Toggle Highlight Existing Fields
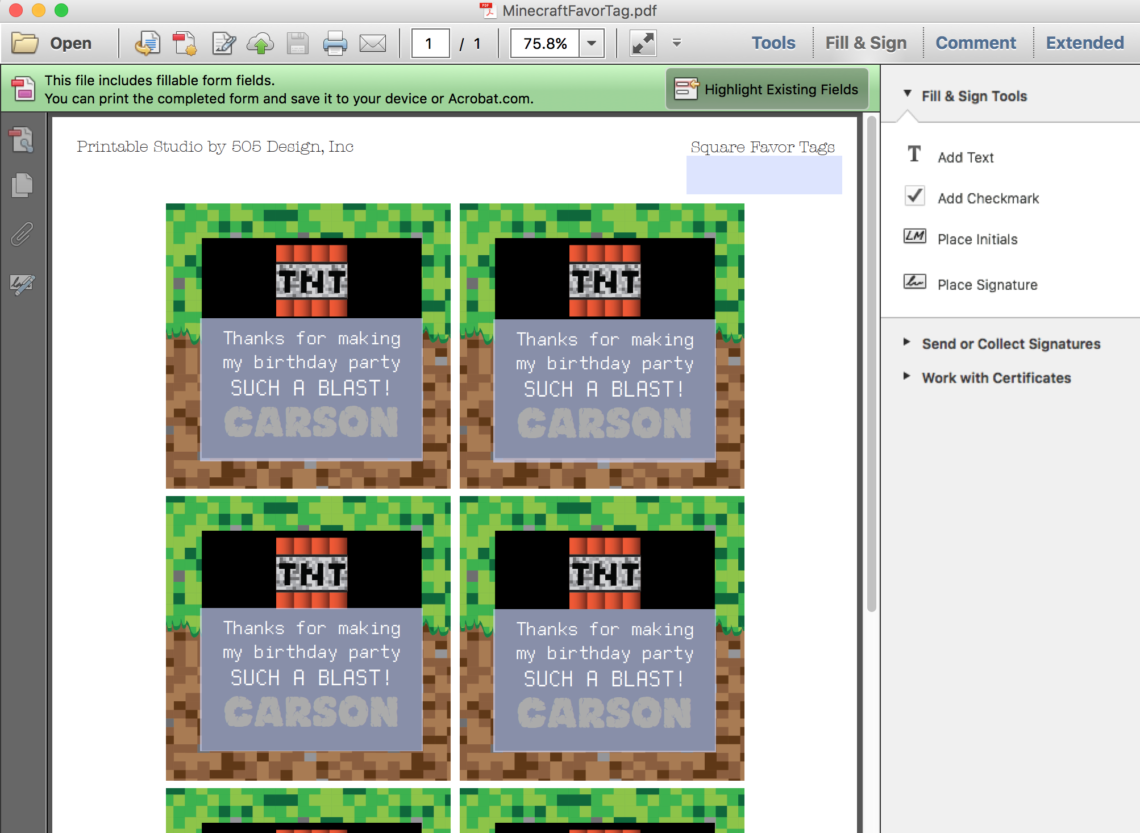This screenshot has width=1140, height=833. pos(766,89)
